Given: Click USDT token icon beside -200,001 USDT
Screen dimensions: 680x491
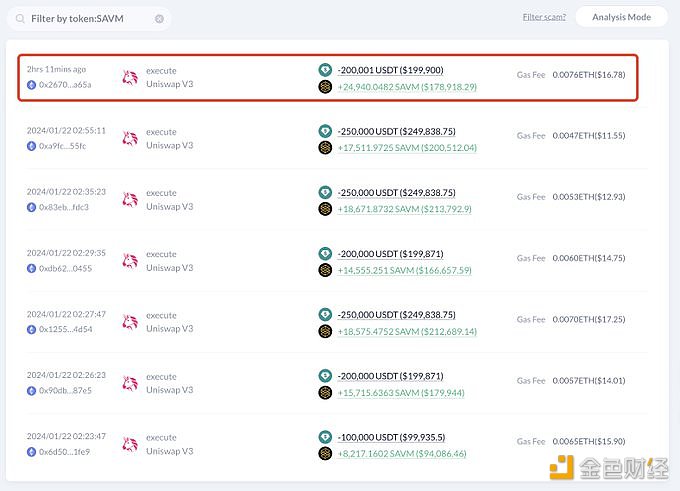Looking at the screenshot, I should [325, 70].
